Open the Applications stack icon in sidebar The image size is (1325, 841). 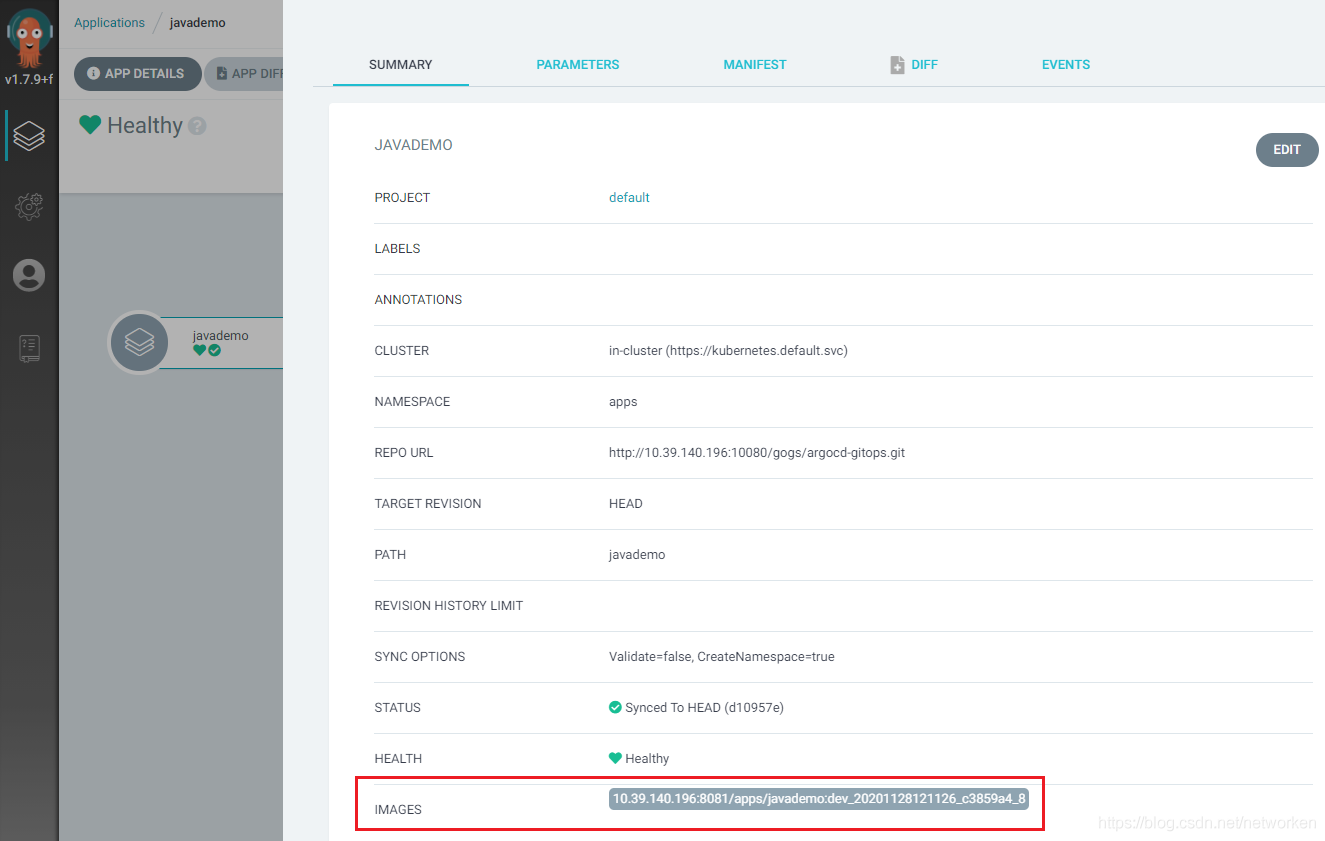pos(29,135)
